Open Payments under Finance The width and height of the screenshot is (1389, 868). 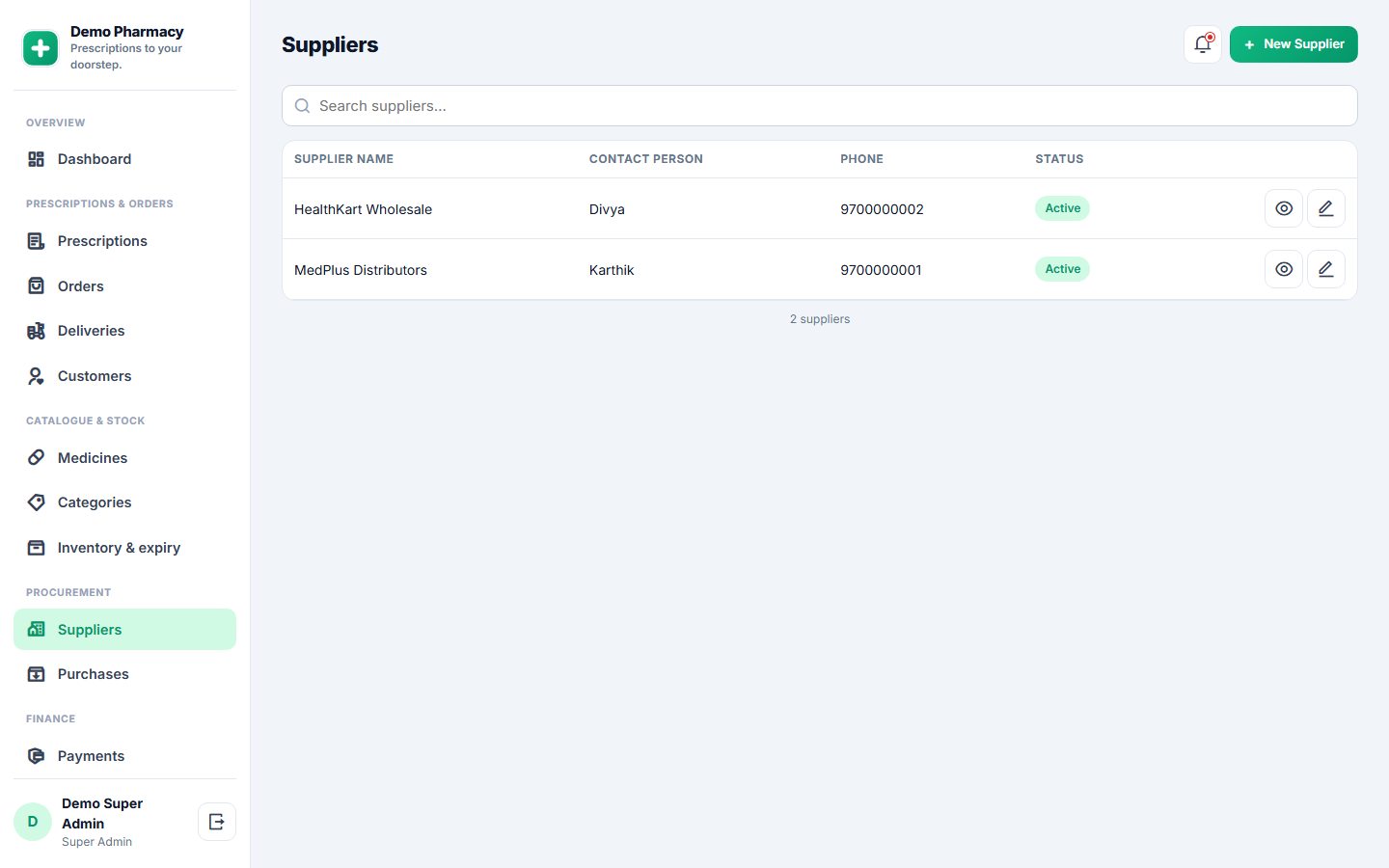124,756
